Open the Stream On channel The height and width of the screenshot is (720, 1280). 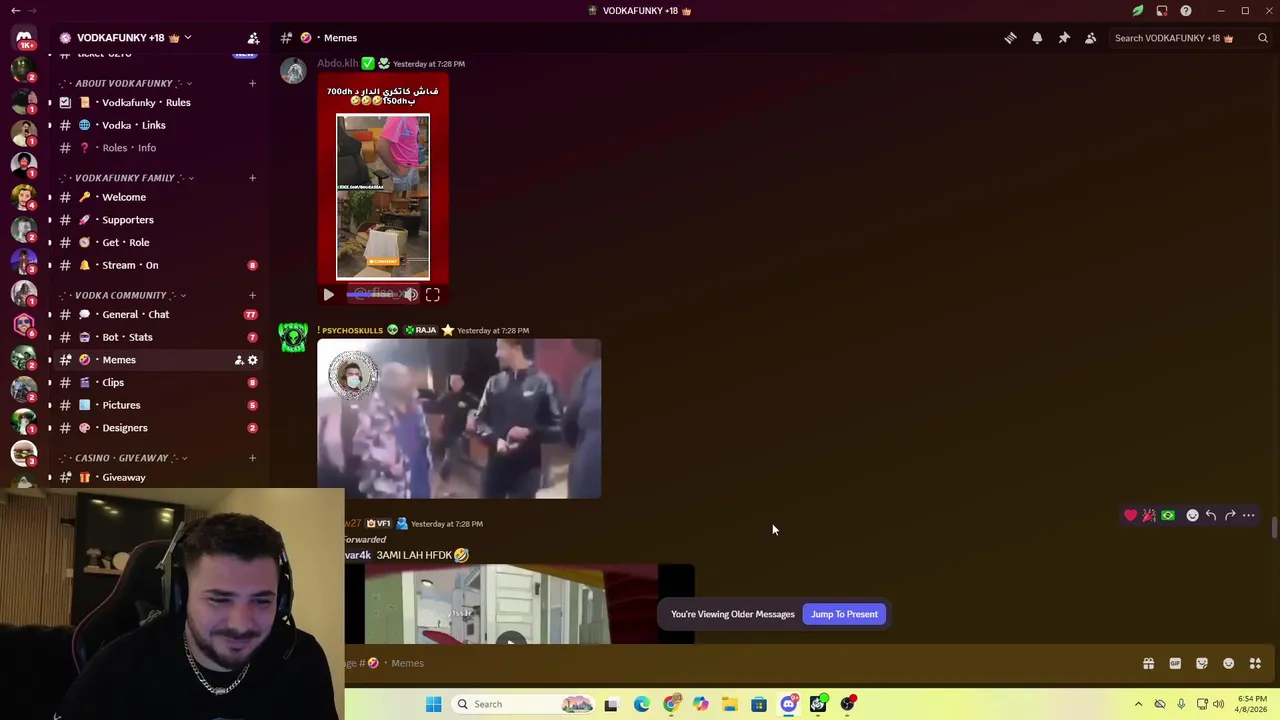(157, 265)
